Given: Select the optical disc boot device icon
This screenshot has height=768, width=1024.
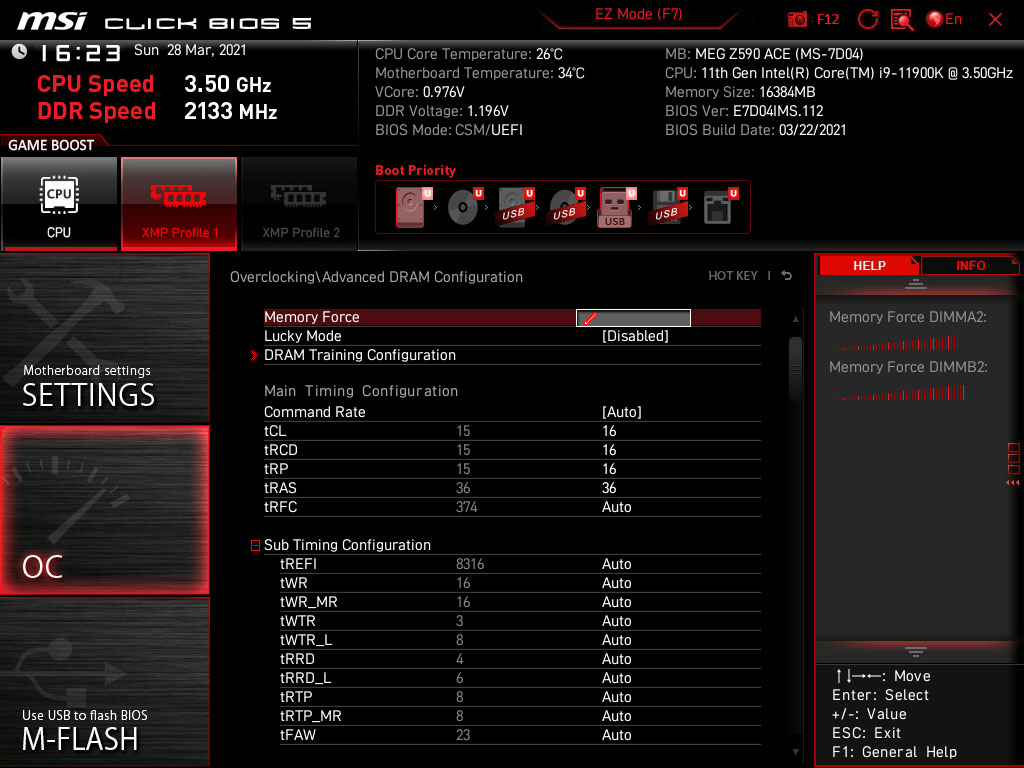Looking at the screenshot, I should pos(464,207).
